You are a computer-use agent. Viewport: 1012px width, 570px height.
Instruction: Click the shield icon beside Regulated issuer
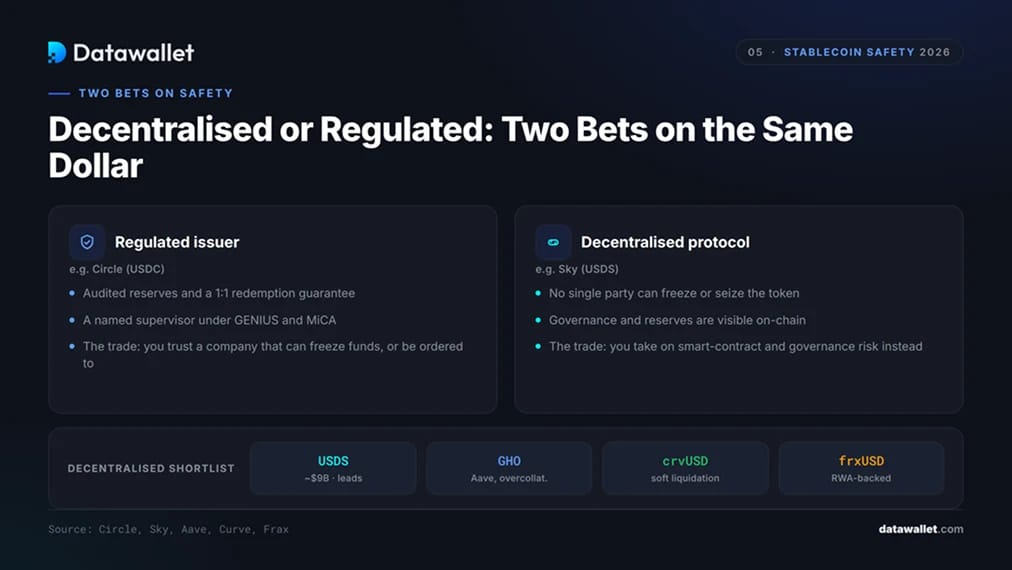87,242
